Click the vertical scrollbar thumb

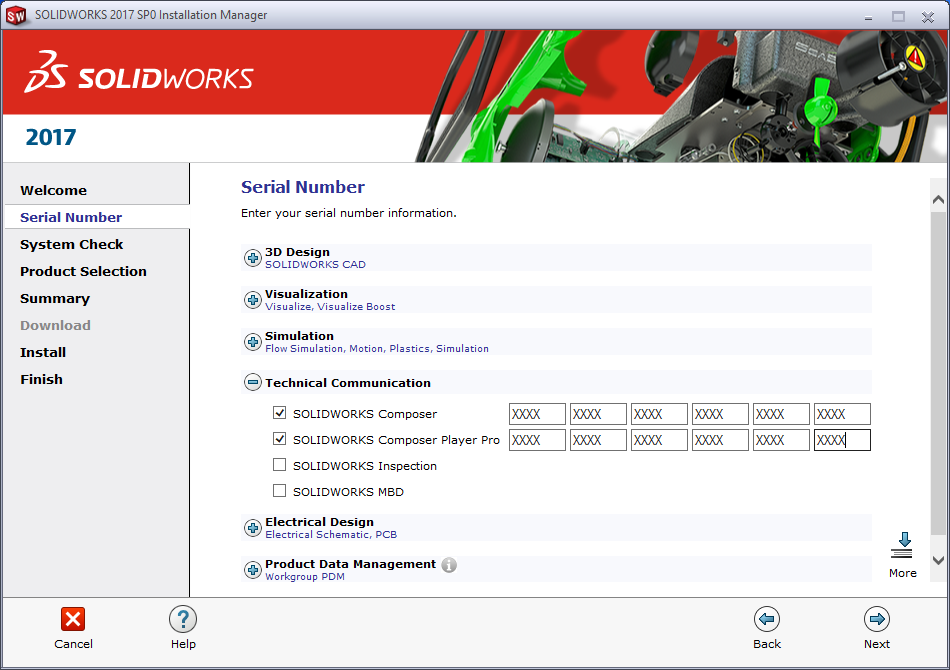tap(938, 373)
